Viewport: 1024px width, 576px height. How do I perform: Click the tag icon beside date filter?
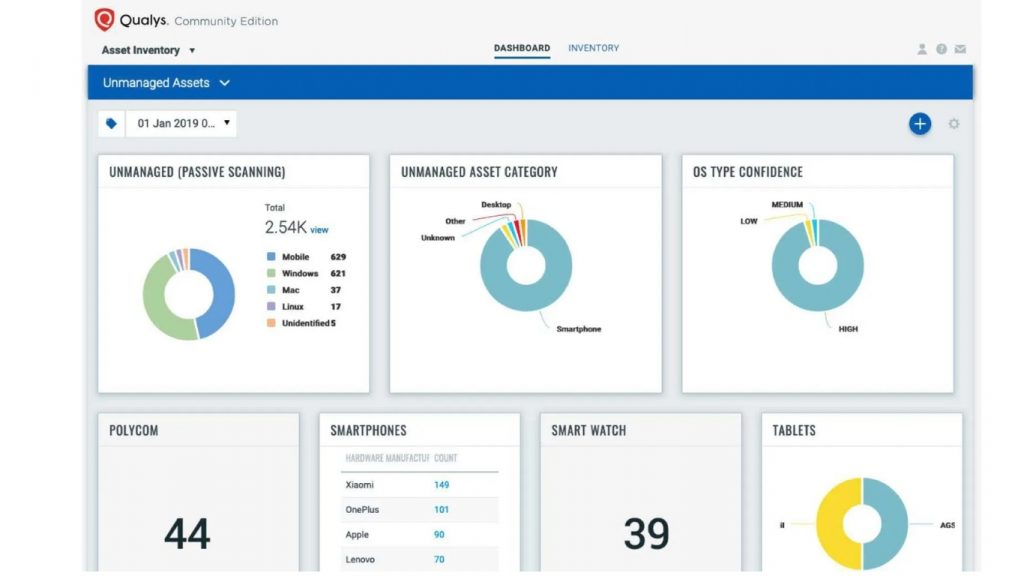click(x=113, y=123)
